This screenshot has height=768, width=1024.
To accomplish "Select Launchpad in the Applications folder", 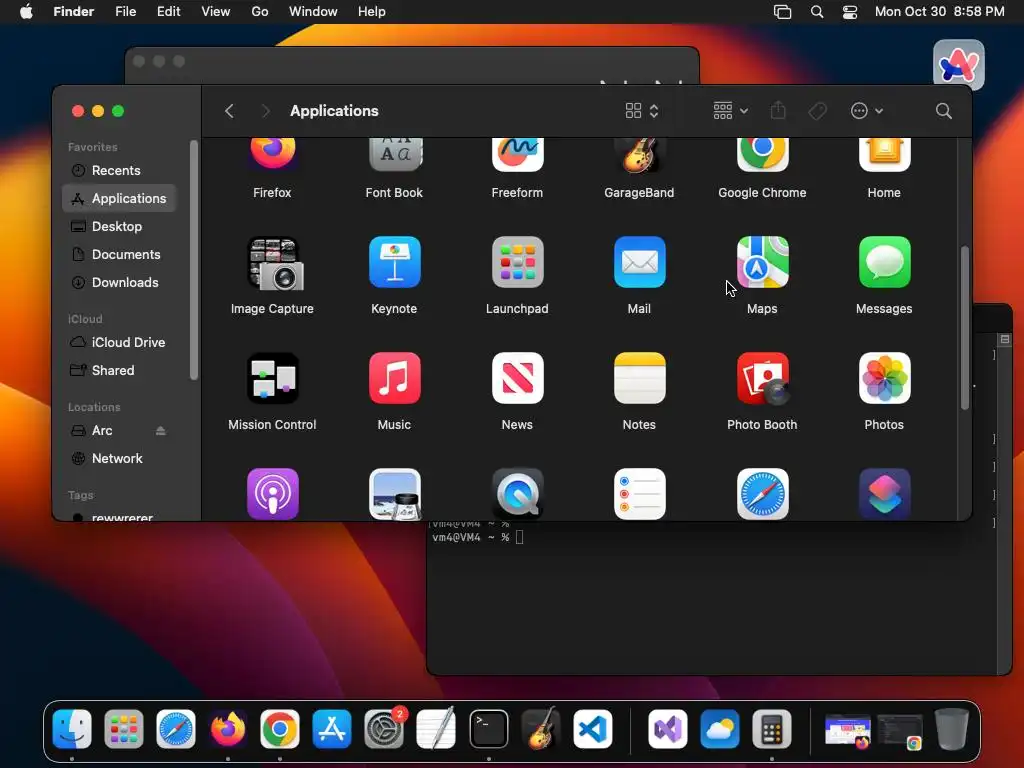I will click(x=517, y=262).
